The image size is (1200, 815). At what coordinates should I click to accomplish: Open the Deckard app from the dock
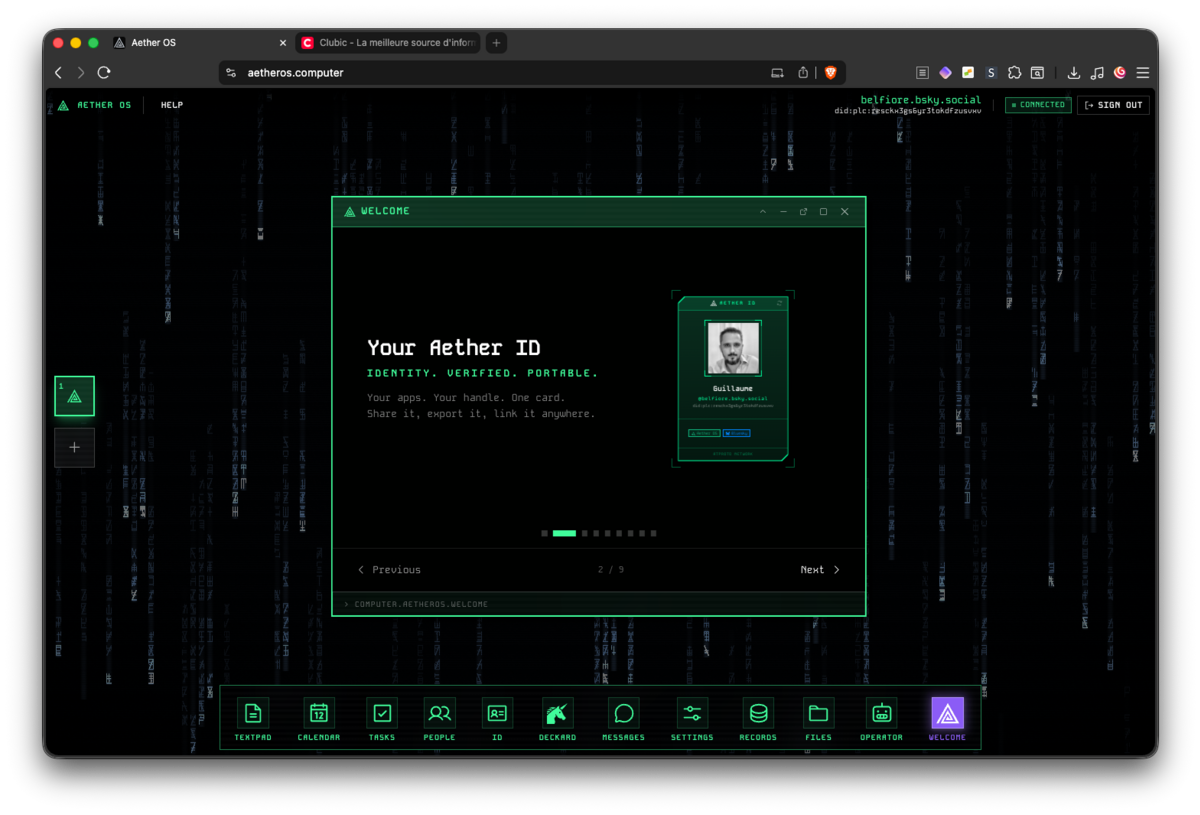tap(556, 714)
